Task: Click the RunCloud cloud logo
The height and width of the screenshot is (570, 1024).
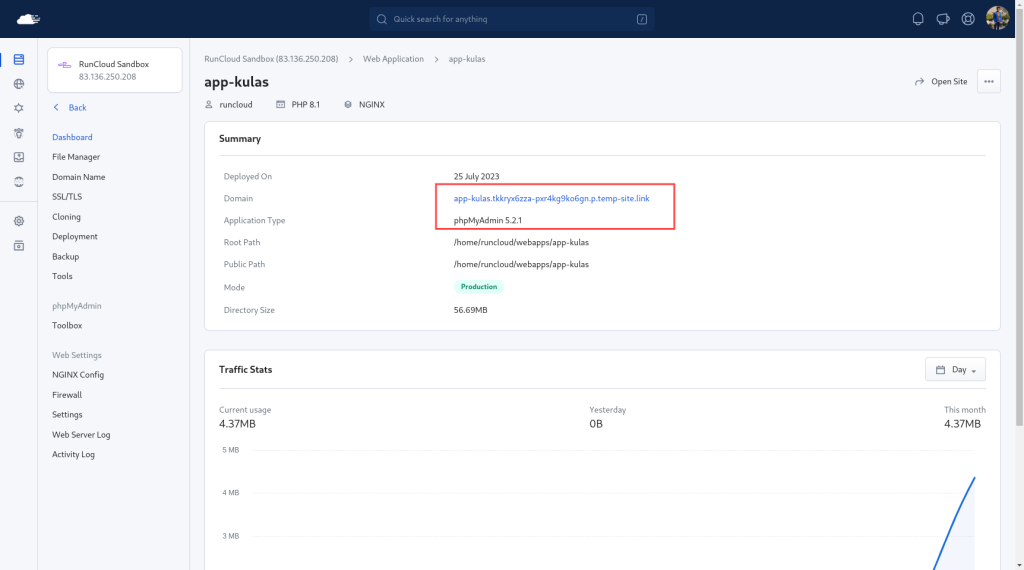Action: 28,19
